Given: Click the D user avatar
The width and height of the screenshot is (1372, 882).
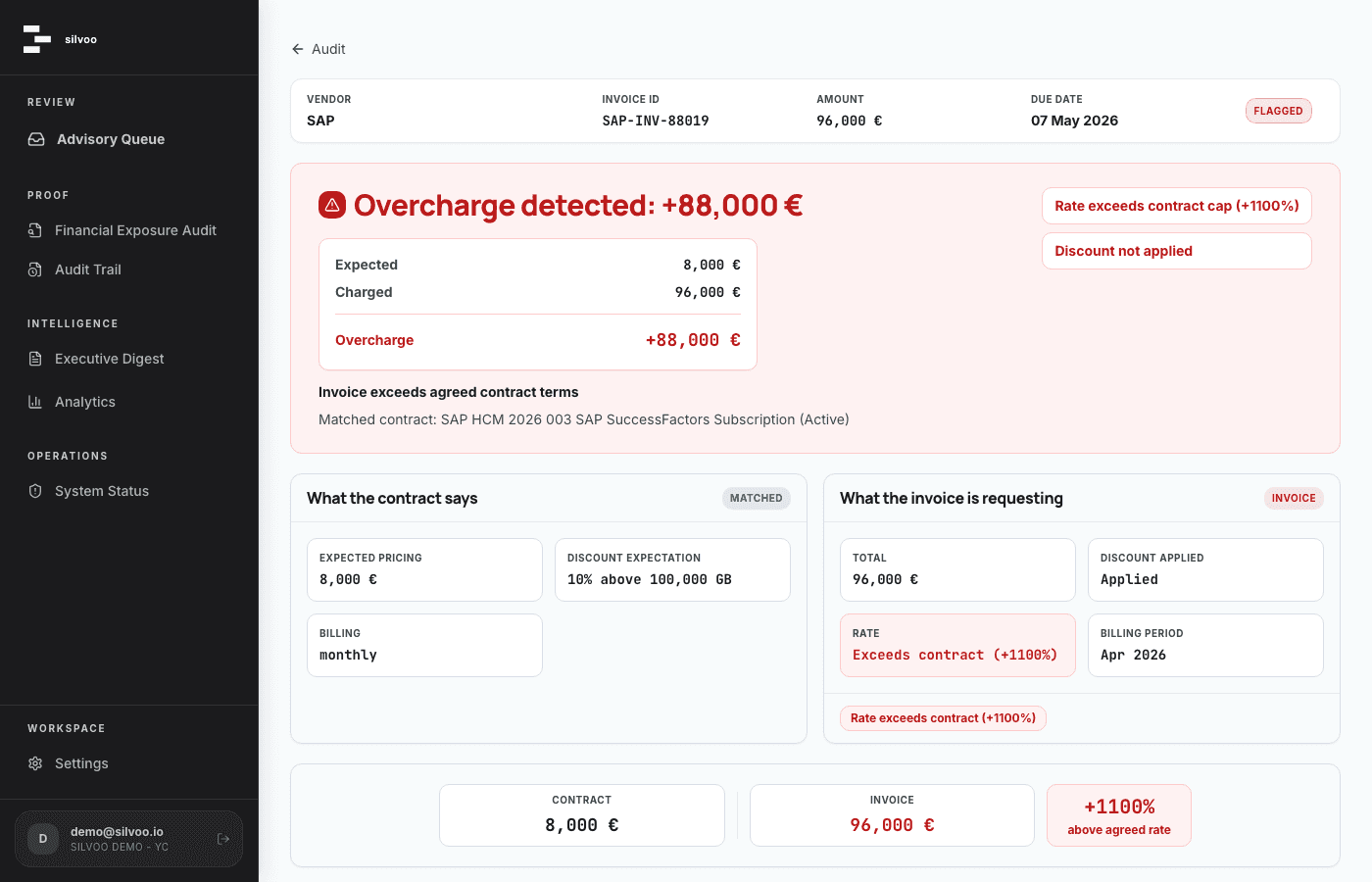Looking at the screenshot, I should pos(43,839).
